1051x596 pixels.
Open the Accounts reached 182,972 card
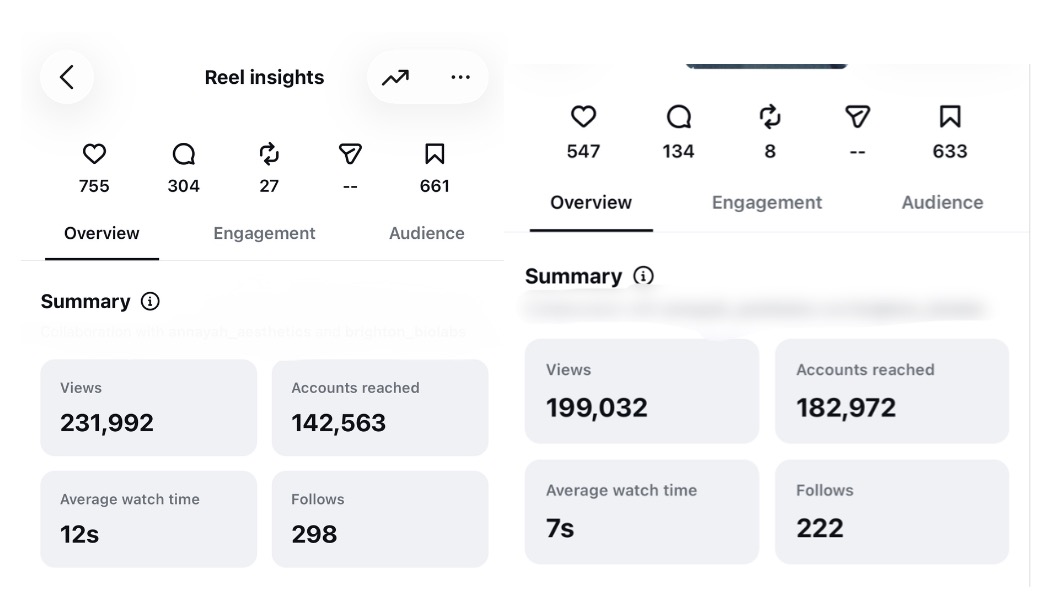(x=892, y=391)
